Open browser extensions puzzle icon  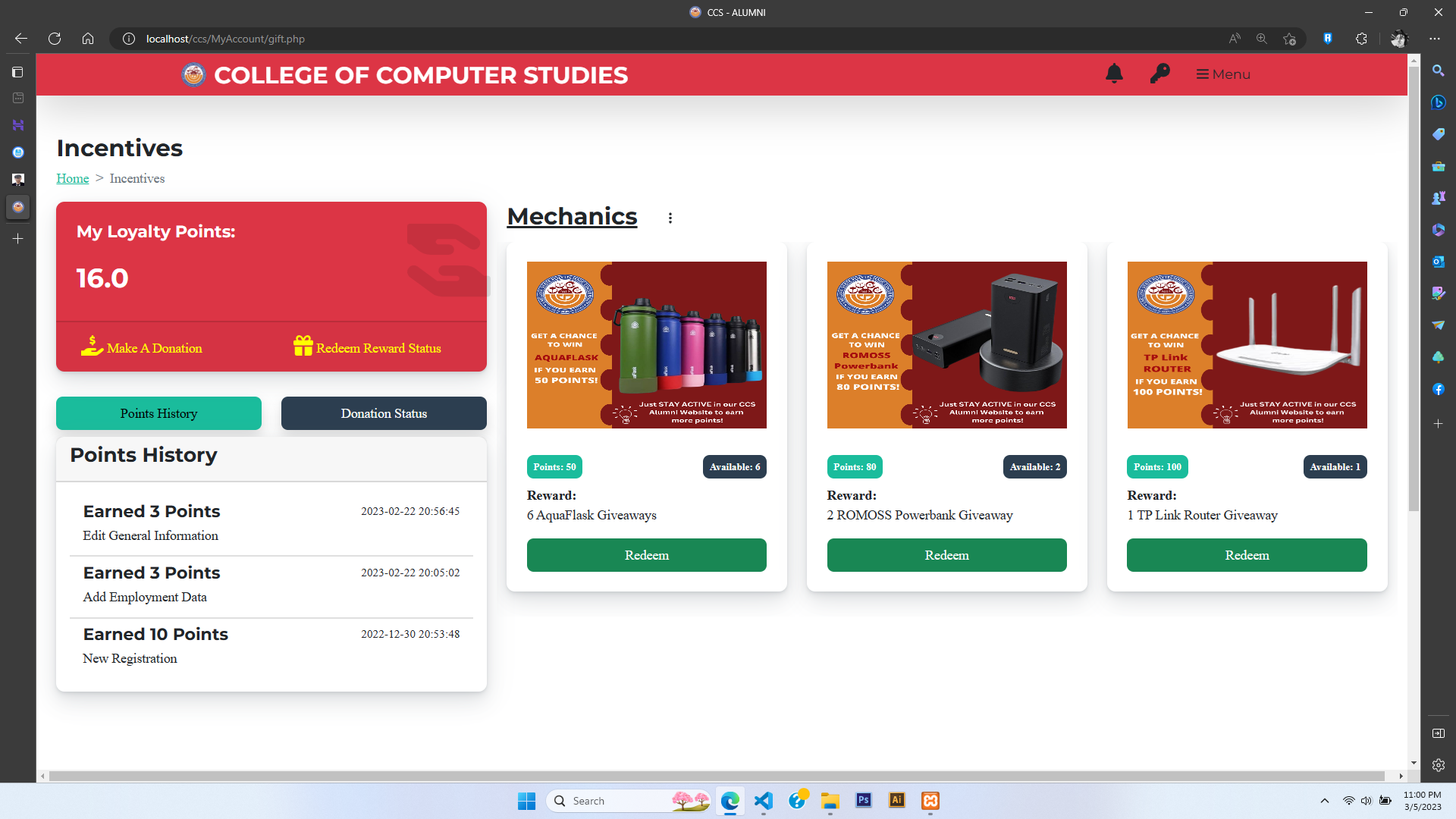1361,39
